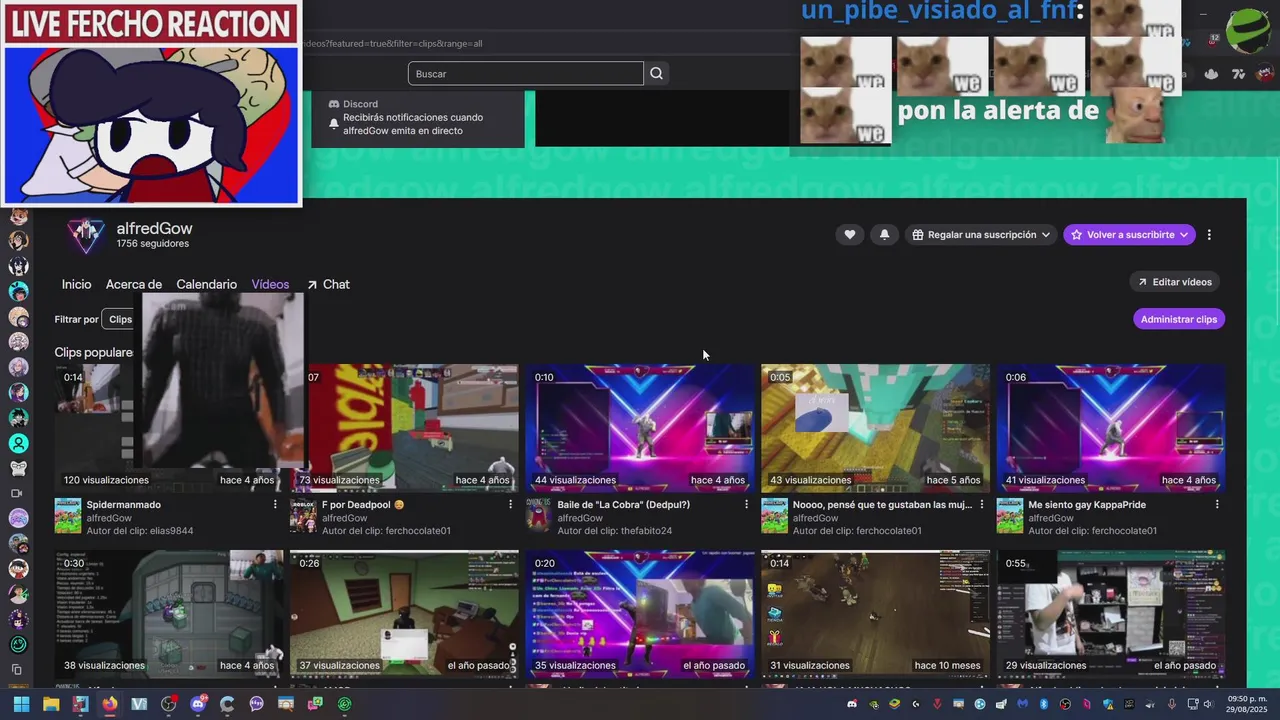Image resolution: width=1280 pixels, height=720 pixels.
Task: Toggle the heart follow button for alfredGow
Action: click(850, 235)
